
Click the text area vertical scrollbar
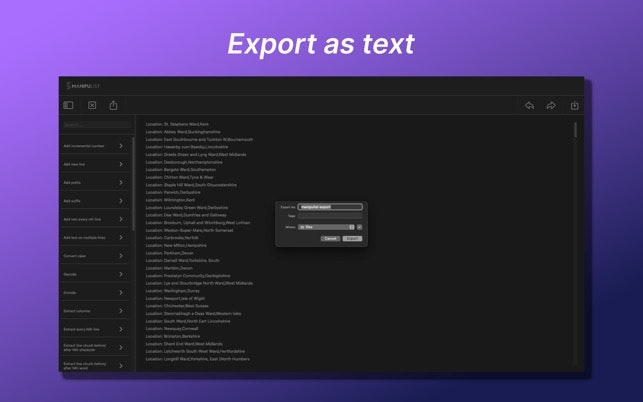pyautogui.click(x=575, y=130)
